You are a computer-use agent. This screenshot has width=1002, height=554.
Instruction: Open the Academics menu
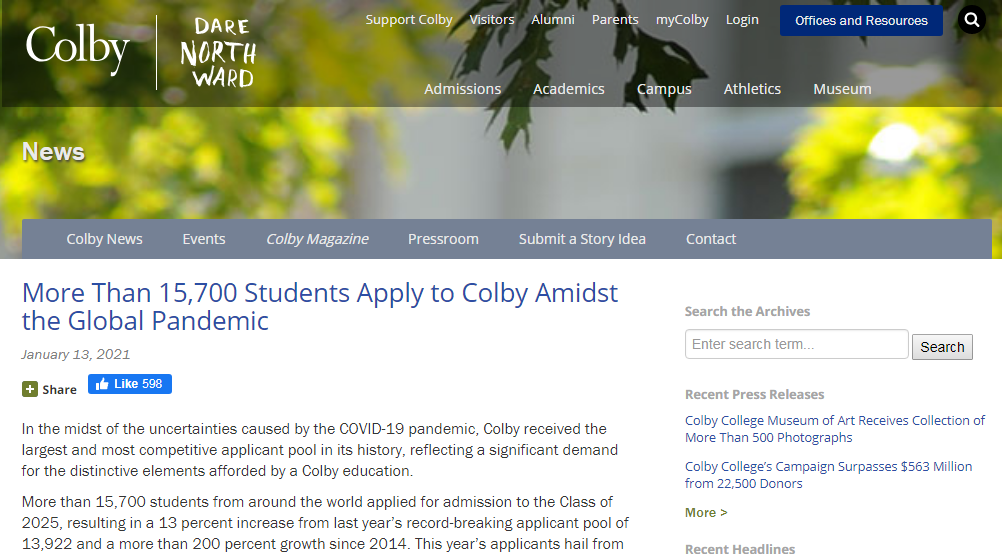pos(568,89)
